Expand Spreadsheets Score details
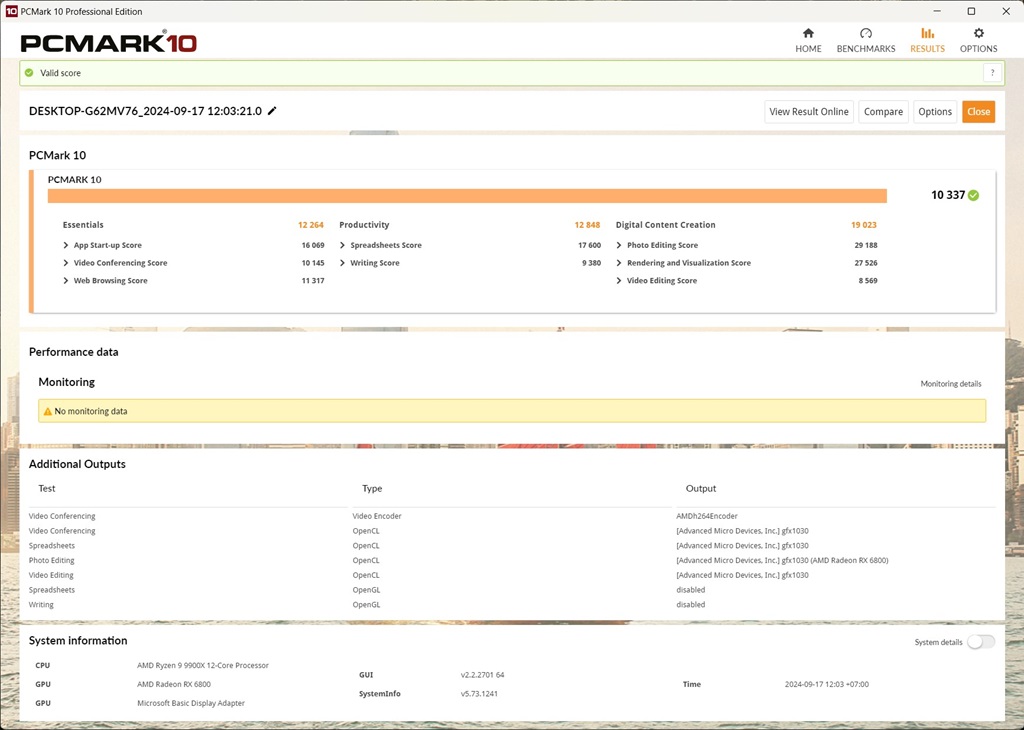Screen dimensions: 1024x730 coord(343,245)
